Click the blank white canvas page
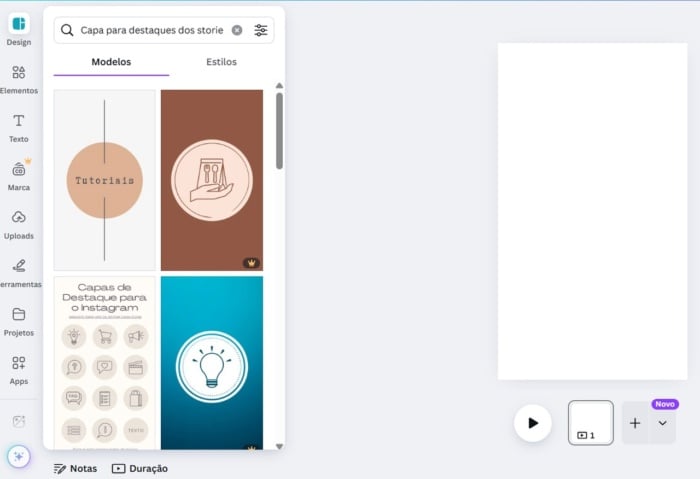Viewport: 700px width, 479px height. tap(592, 211)
